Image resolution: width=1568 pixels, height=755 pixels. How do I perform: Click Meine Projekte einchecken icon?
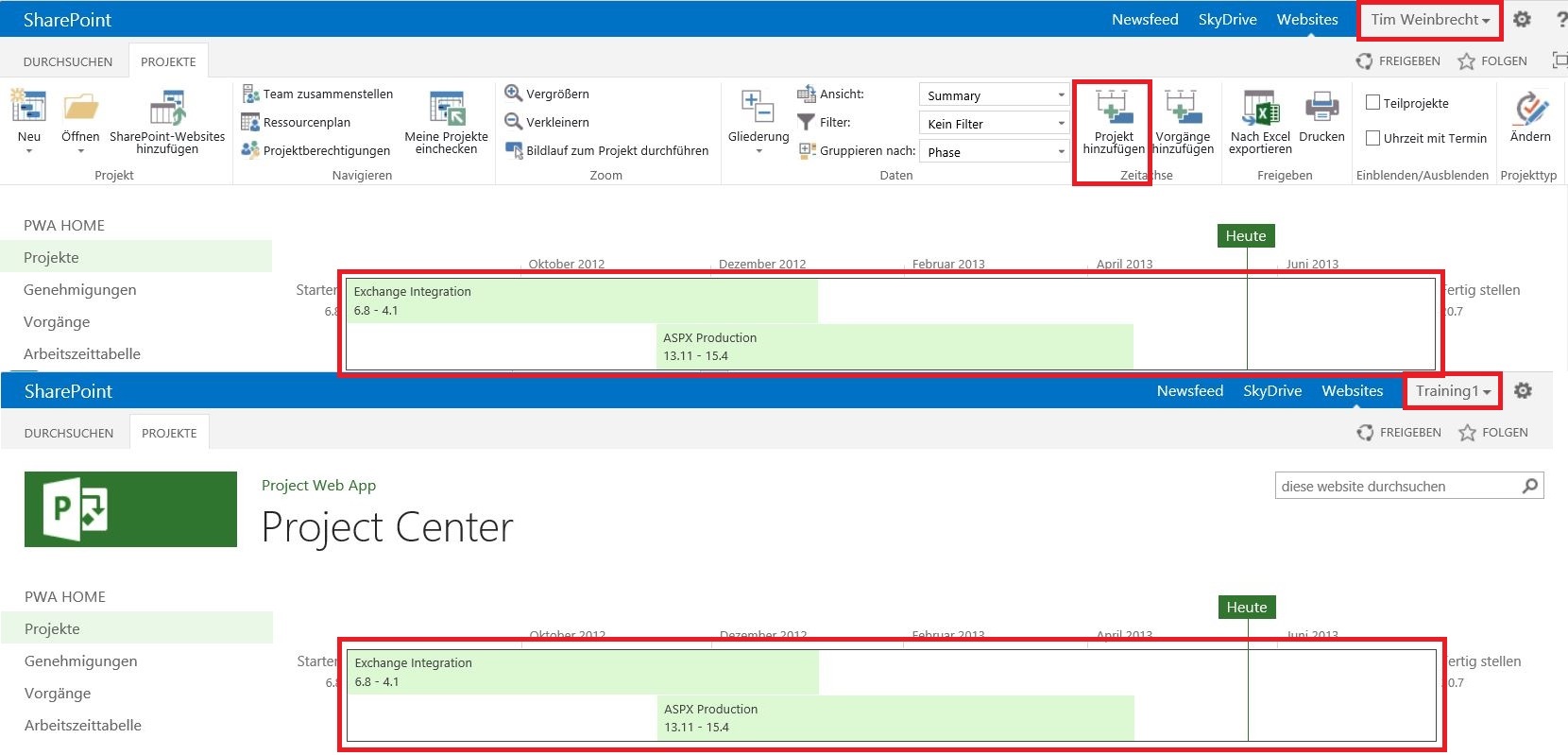coord(446,108)
